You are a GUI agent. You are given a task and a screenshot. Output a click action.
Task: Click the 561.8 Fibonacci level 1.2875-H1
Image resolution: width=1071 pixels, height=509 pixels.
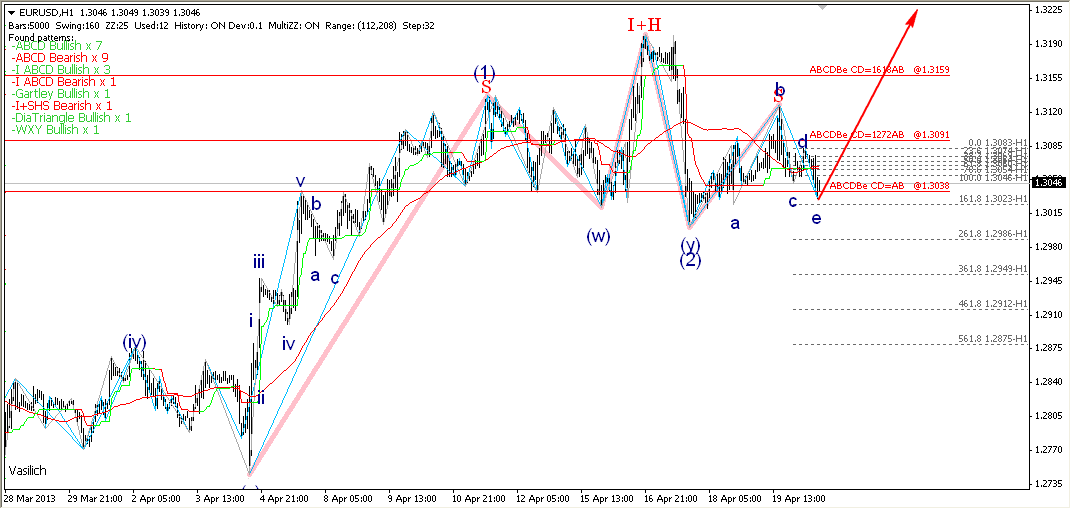click(x=992, y=339)
